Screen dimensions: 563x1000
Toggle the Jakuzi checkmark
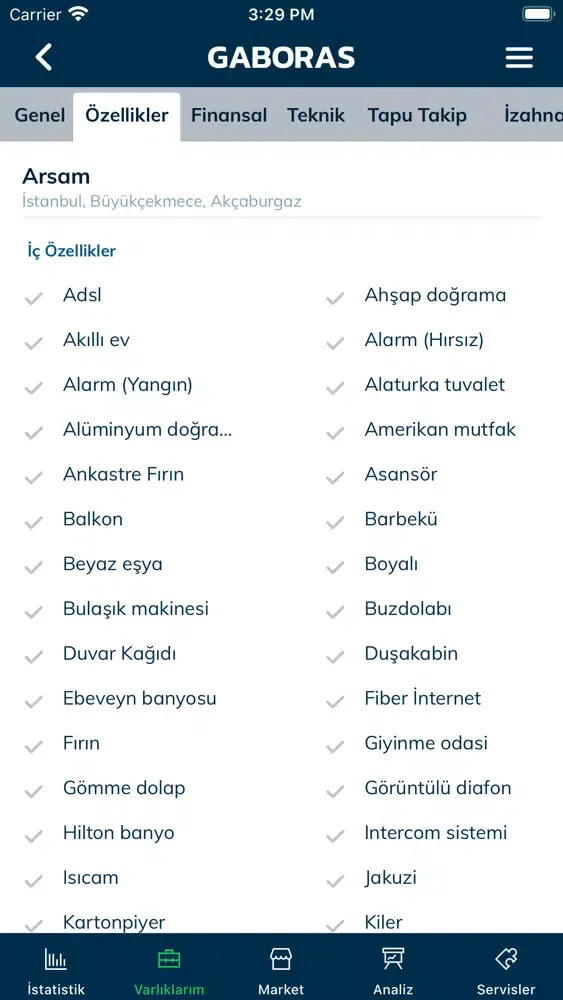point(335,881)
